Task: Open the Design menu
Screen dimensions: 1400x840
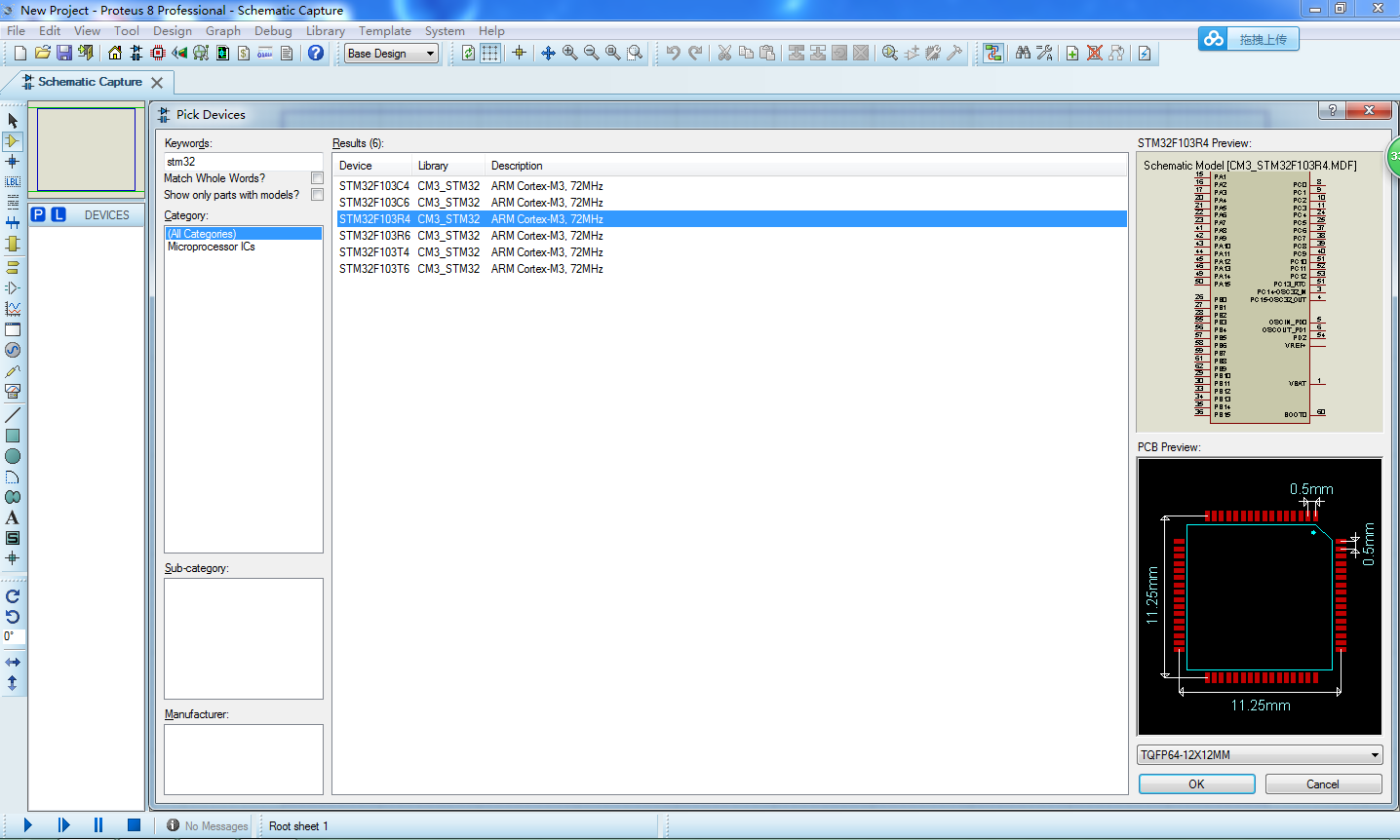Action: 173,31
